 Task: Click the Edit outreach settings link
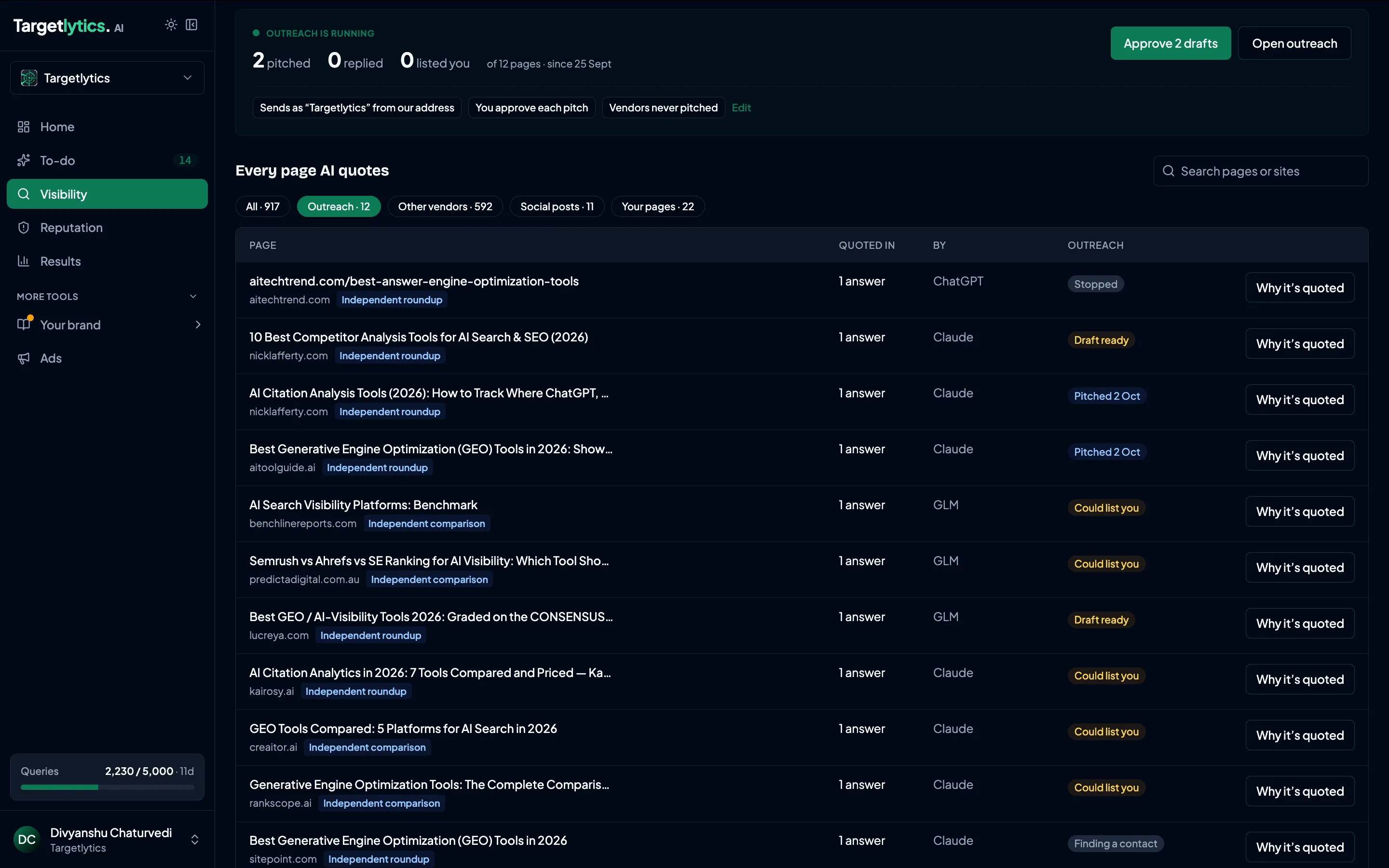tap(741, 108)
